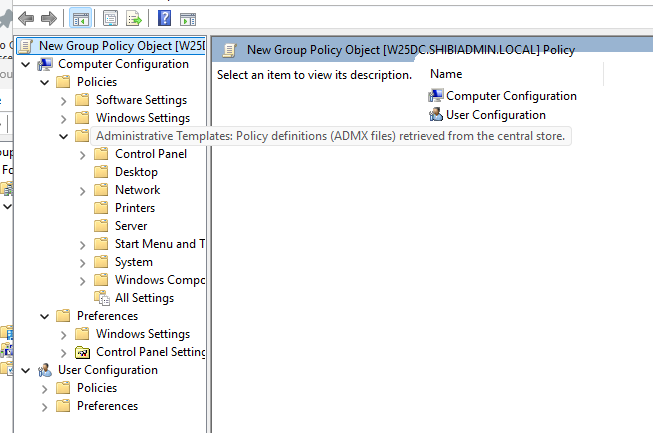Select the Control Panel Settings tree item
Screen dimensions: 653x433
click(151, 352)
